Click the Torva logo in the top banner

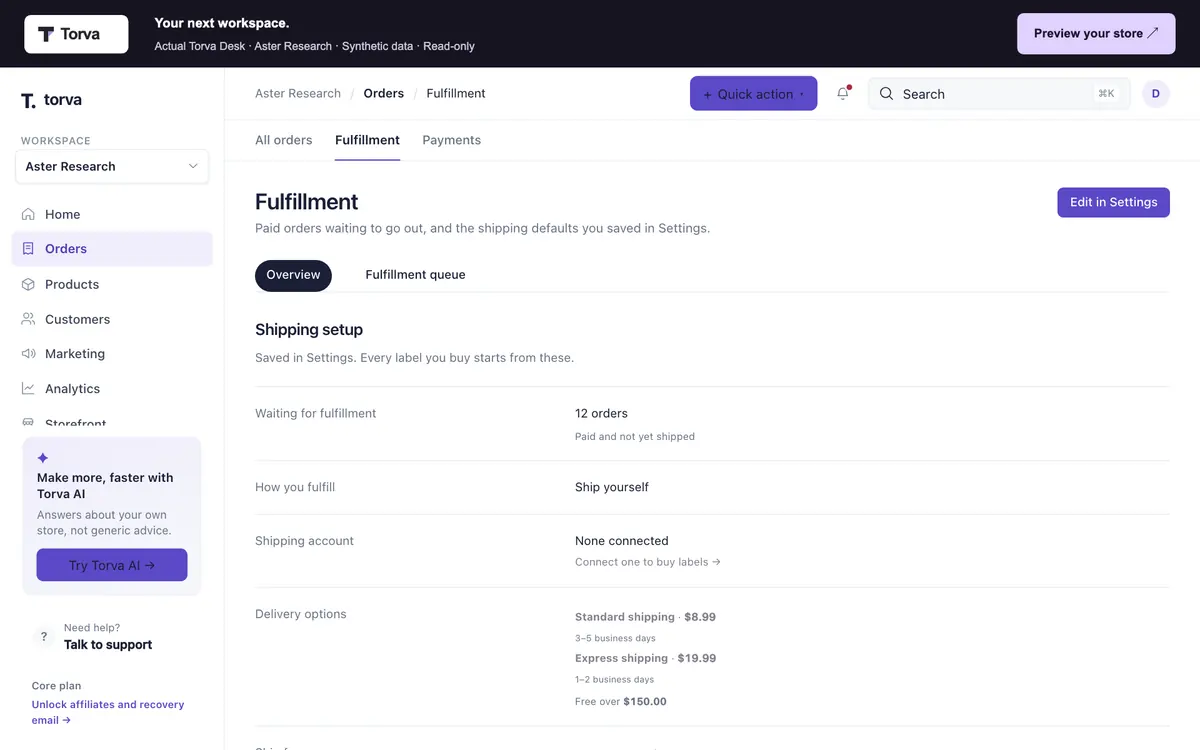[x=76, y=34]
